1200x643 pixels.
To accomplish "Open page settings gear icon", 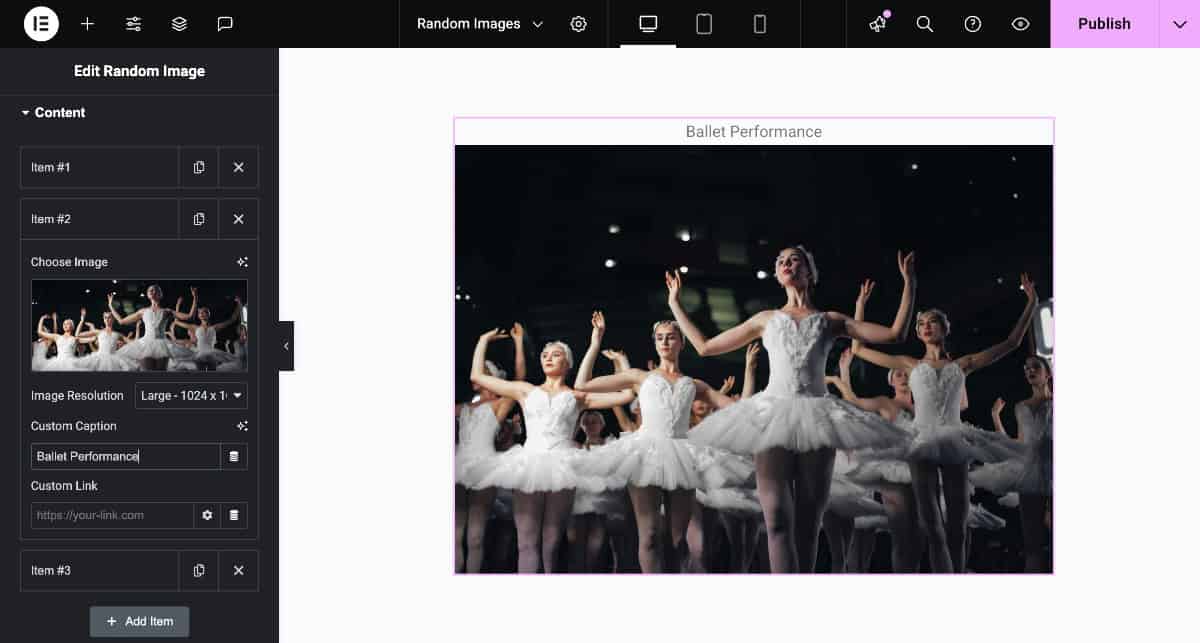I will click(578, 24).
